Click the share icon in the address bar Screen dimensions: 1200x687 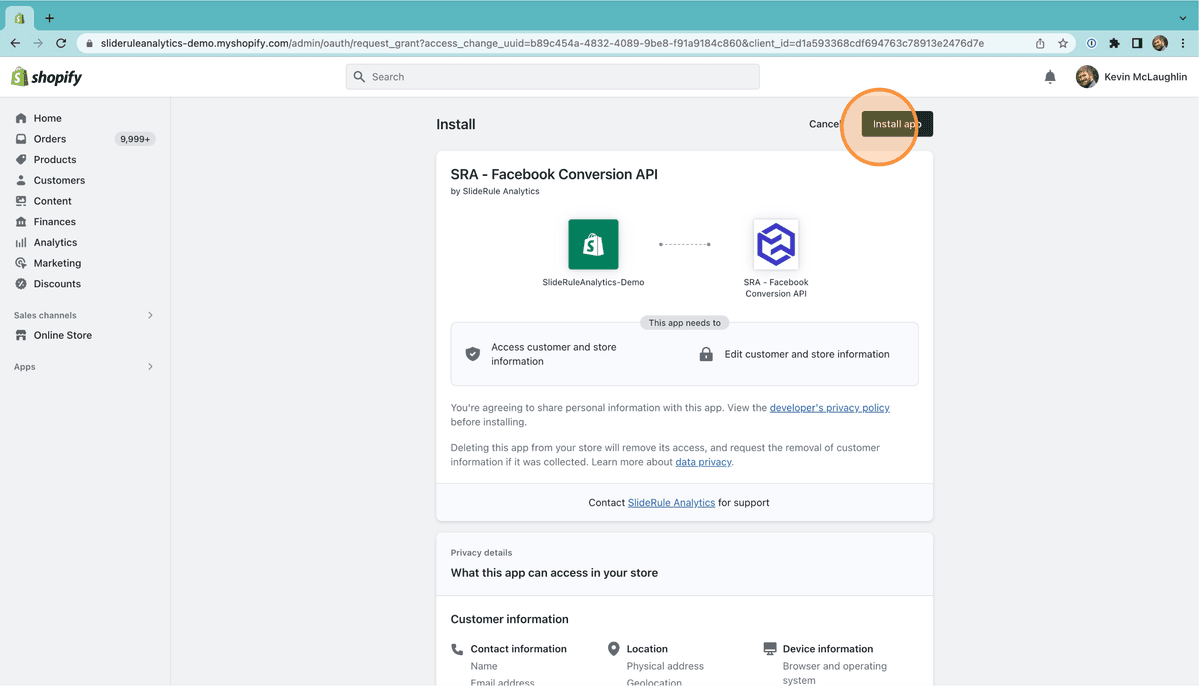point(1040,43)
